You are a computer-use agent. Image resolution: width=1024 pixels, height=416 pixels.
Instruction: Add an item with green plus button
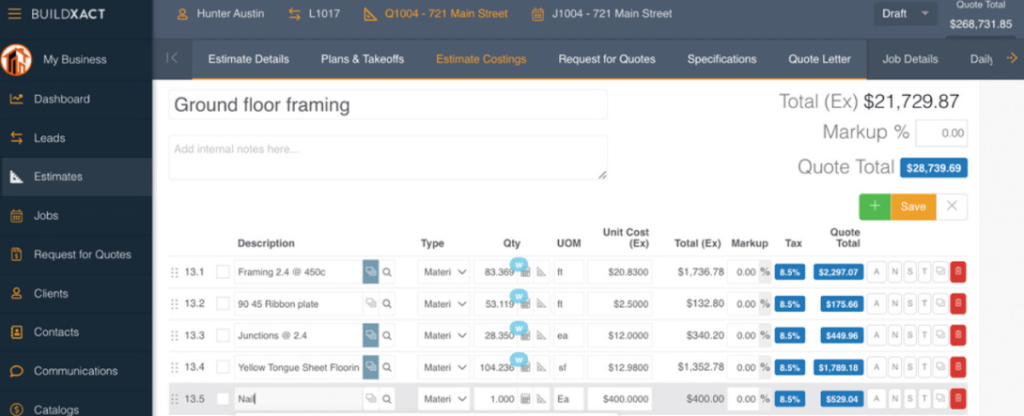pyautogui.click(x=875, y=206)
